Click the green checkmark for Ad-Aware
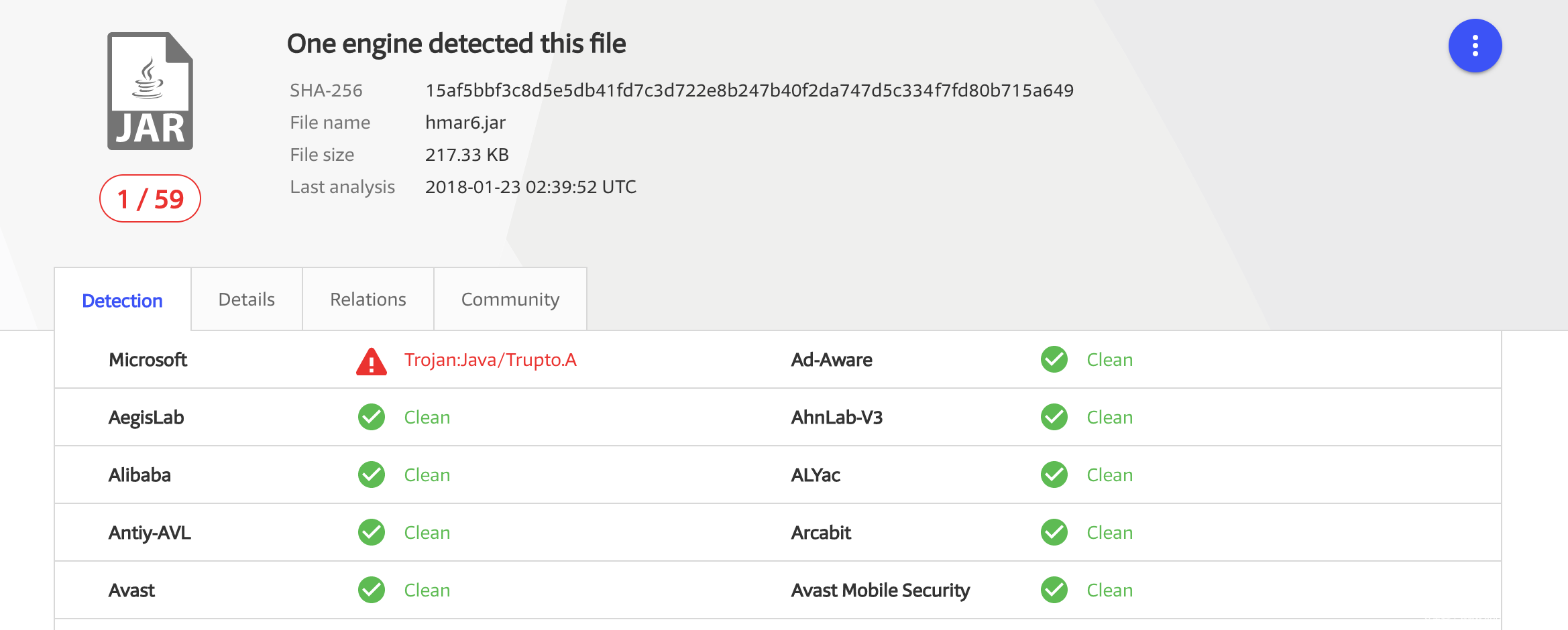The width and height of the screenshot is (1568, 630). point(1054,359)
